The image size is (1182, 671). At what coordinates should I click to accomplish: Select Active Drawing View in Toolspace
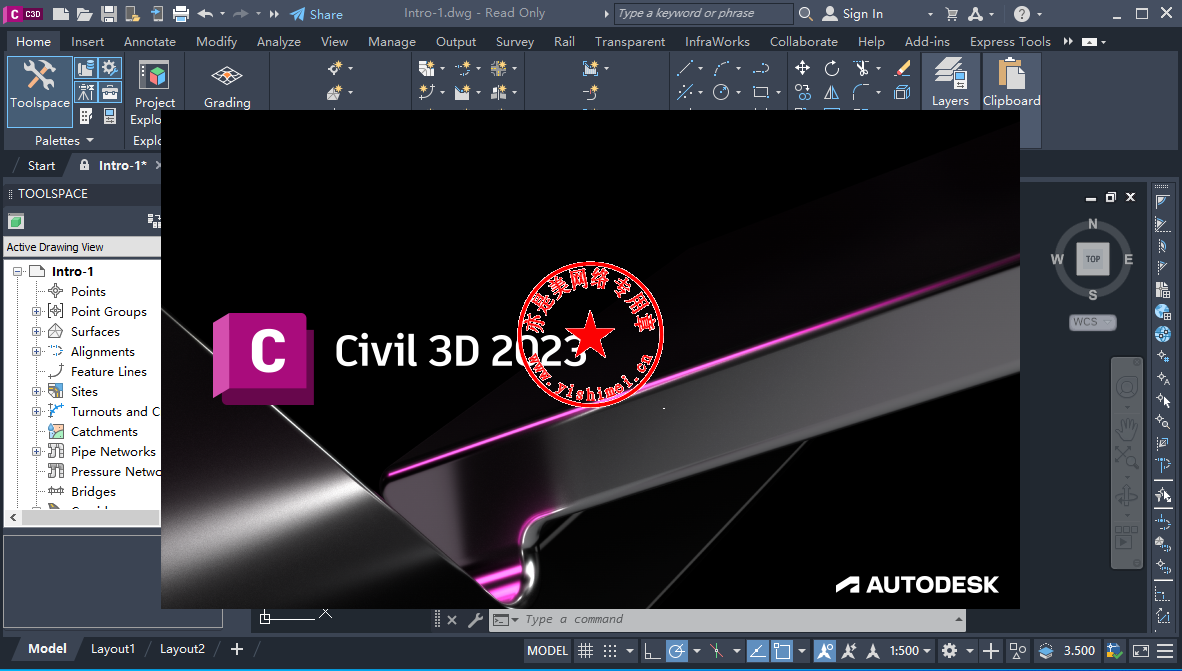(82, 247)
